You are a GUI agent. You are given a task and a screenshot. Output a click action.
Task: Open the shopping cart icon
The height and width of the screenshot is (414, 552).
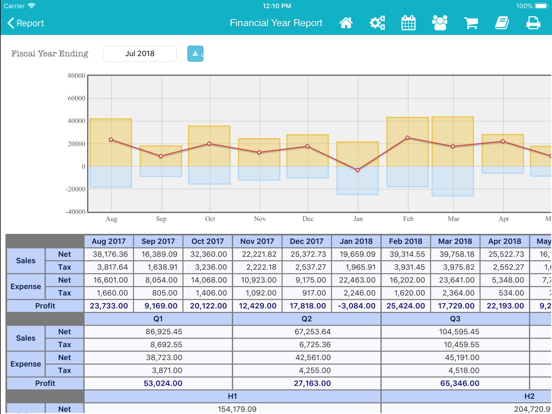[x=471, y=23]
